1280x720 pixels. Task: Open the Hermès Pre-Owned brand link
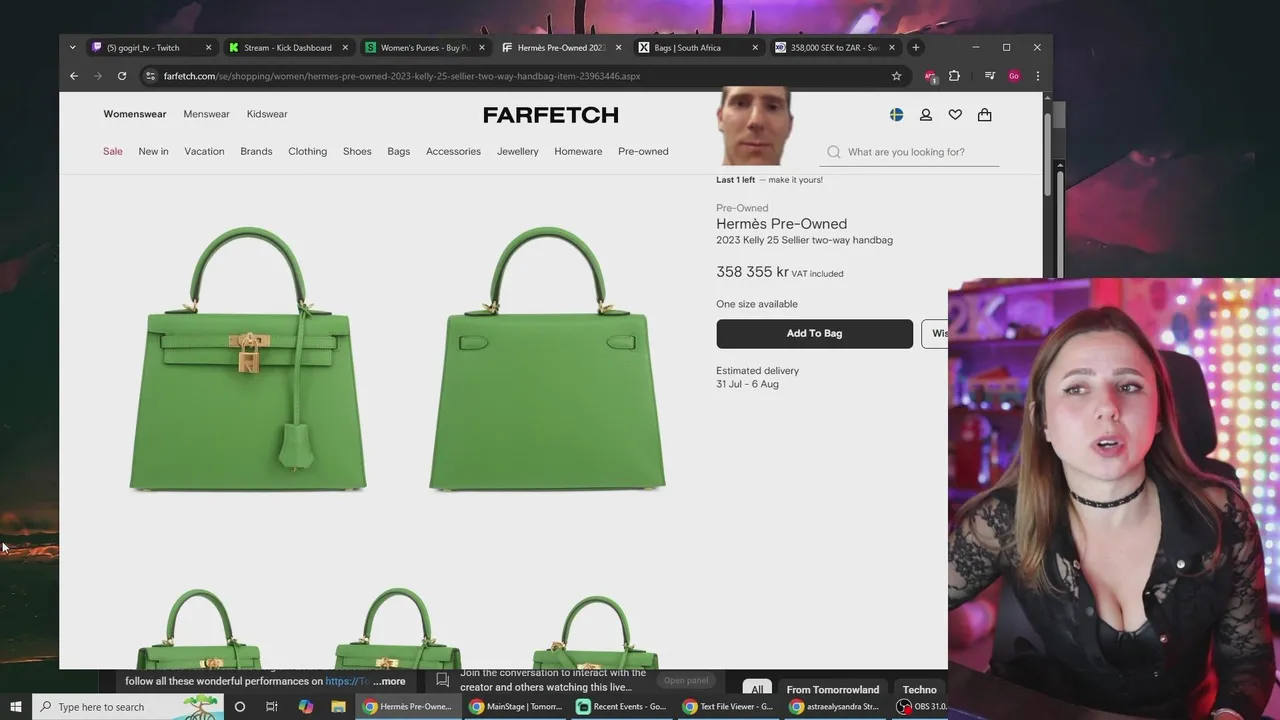[781, 224]
